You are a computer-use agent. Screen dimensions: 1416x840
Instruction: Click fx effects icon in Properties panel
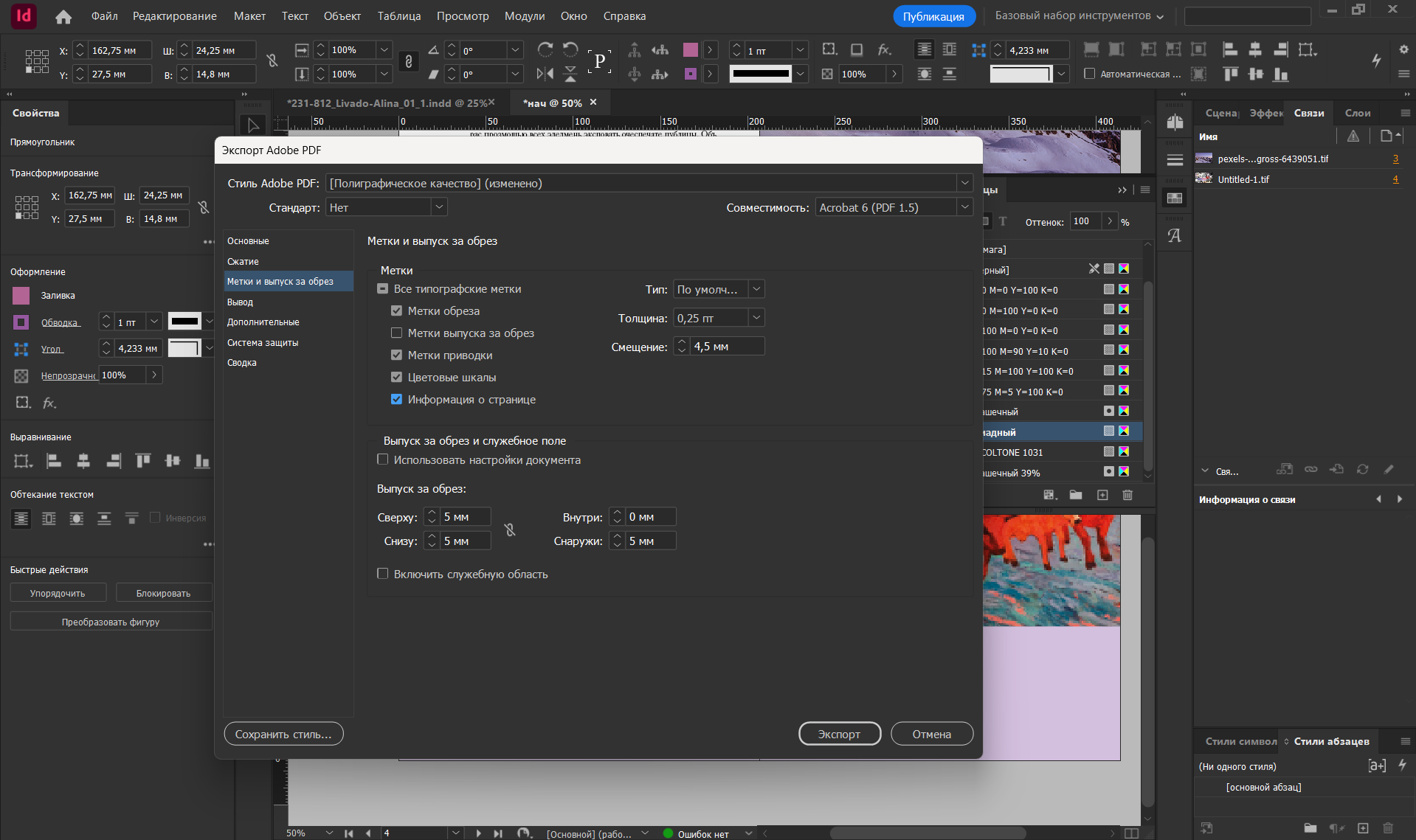coord(49,403)
